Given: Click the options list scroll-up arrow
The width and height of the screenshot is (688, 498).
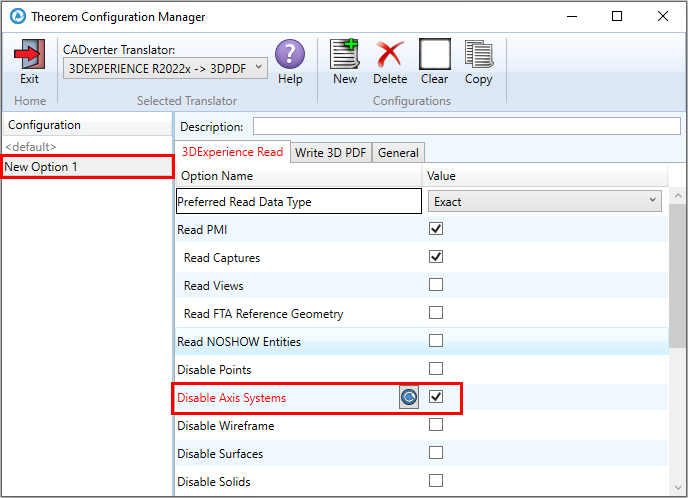Looking at the screenshot, I should (x=678, y=196).
